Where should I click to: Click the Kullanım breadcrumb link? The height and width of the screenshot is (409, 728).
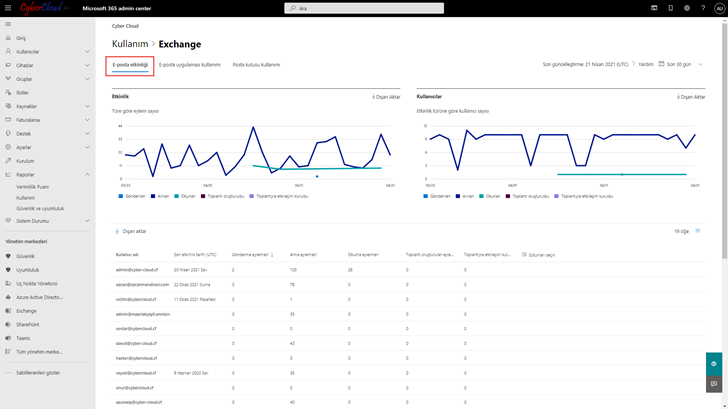tap(130, 44)
